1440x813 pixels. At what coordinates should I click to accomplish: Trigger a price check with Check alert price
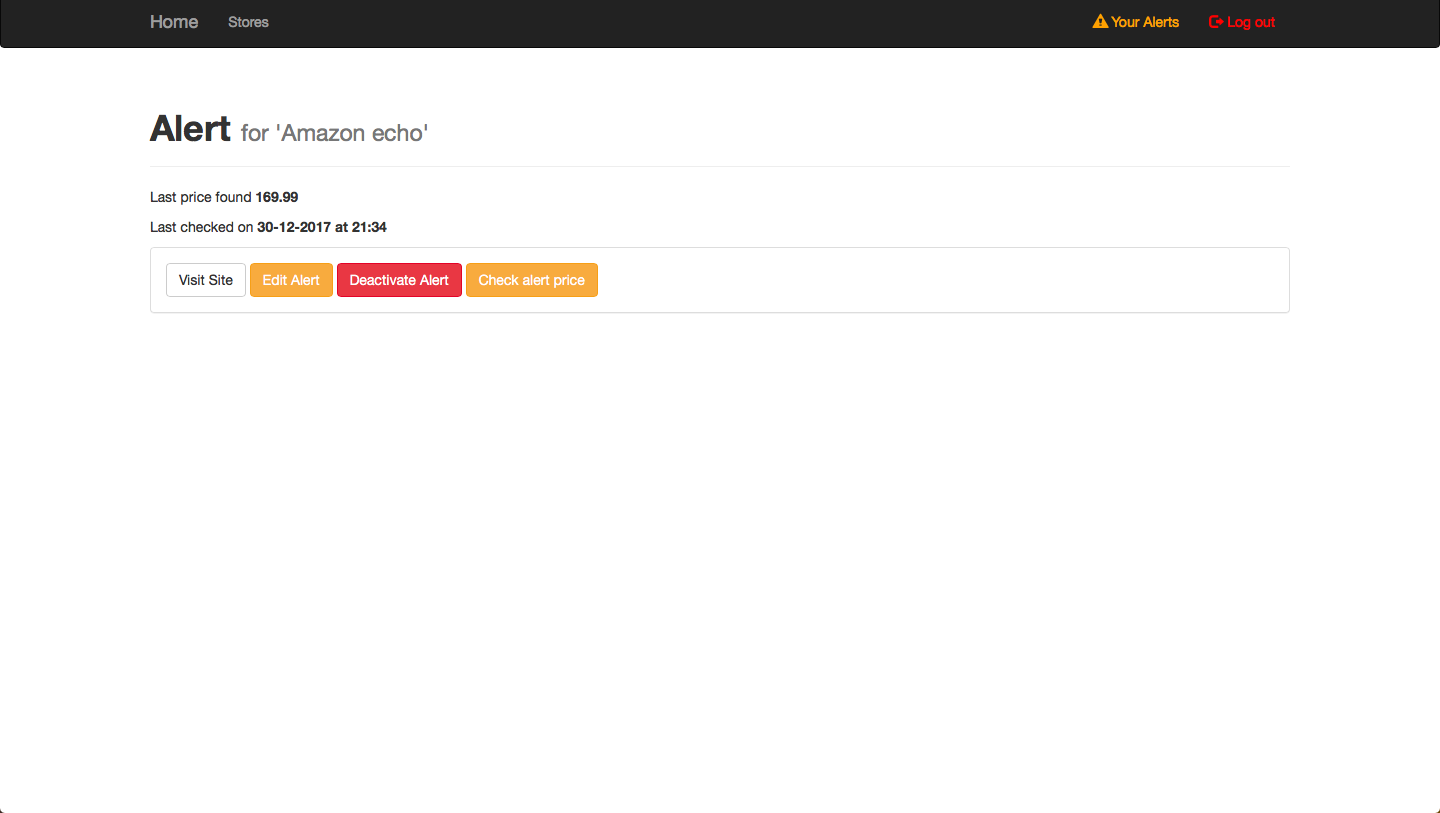[531, 280]
